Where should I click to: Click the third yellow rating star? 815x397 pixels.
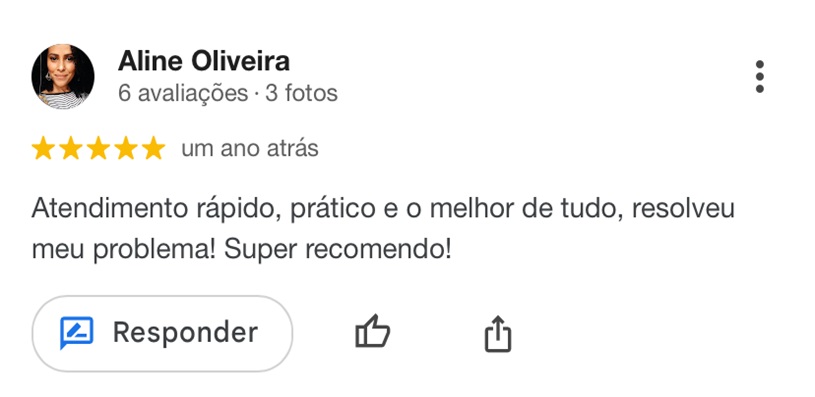point(98,149)
